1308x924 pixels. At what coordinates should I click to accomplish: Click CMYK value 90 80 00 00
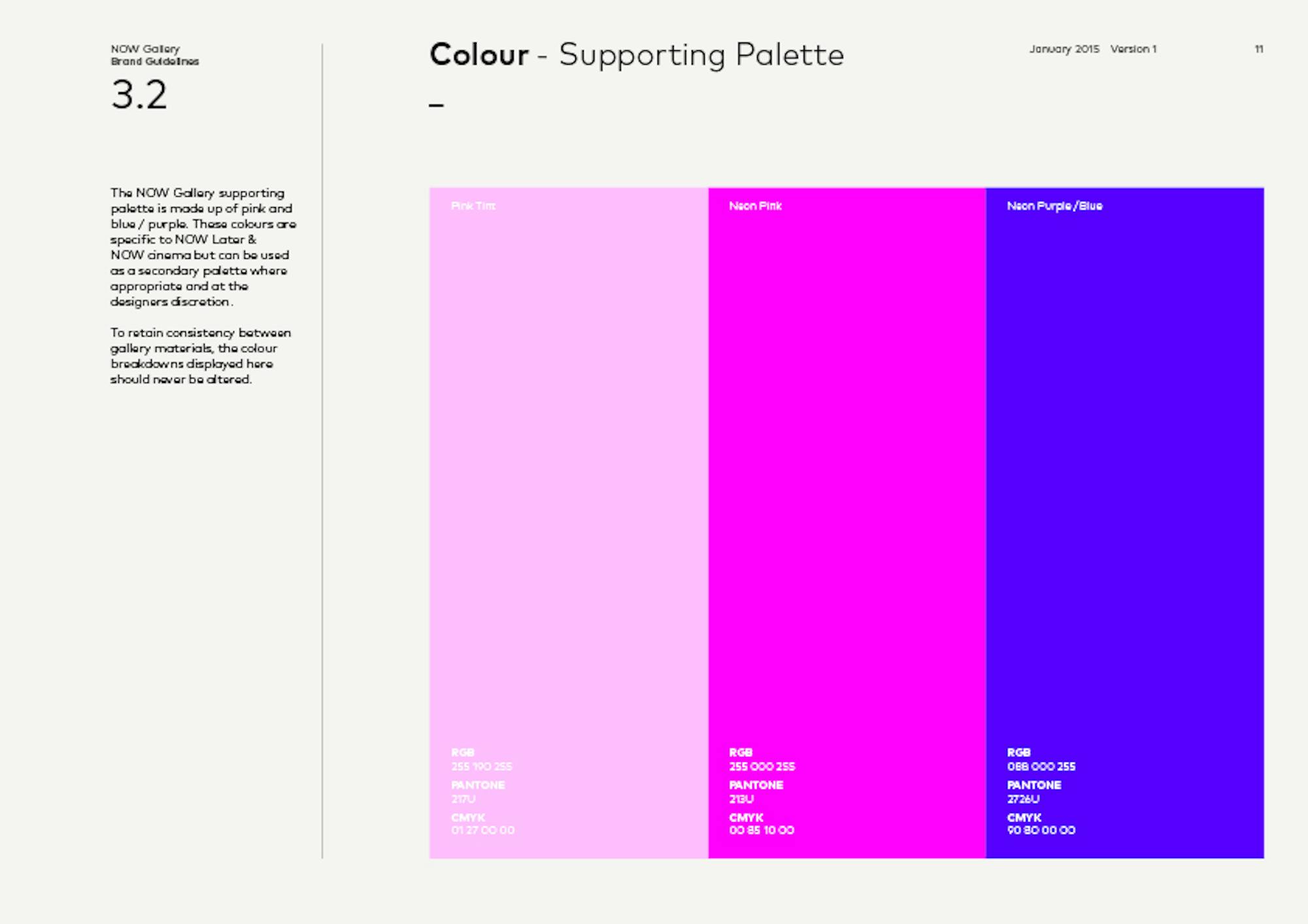1041,830
